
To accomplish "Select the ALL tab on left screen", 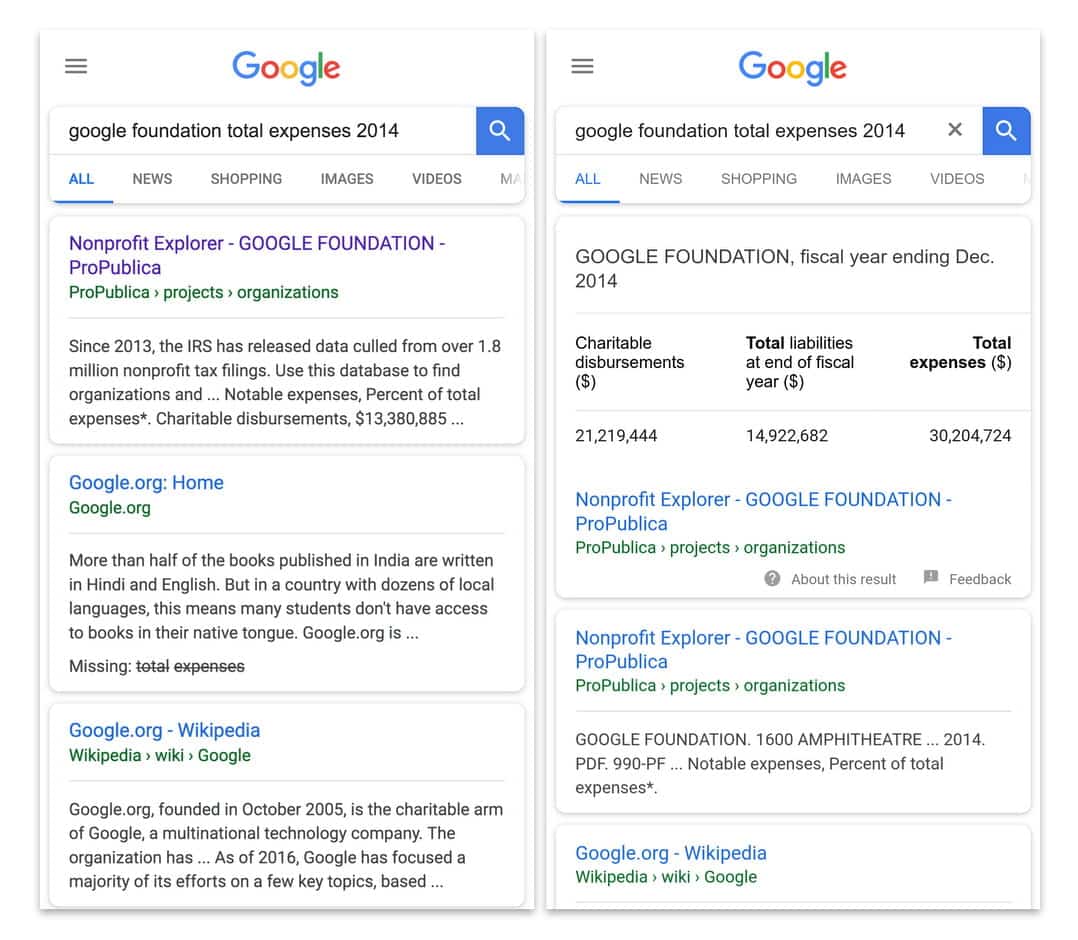I will (81, 179).
